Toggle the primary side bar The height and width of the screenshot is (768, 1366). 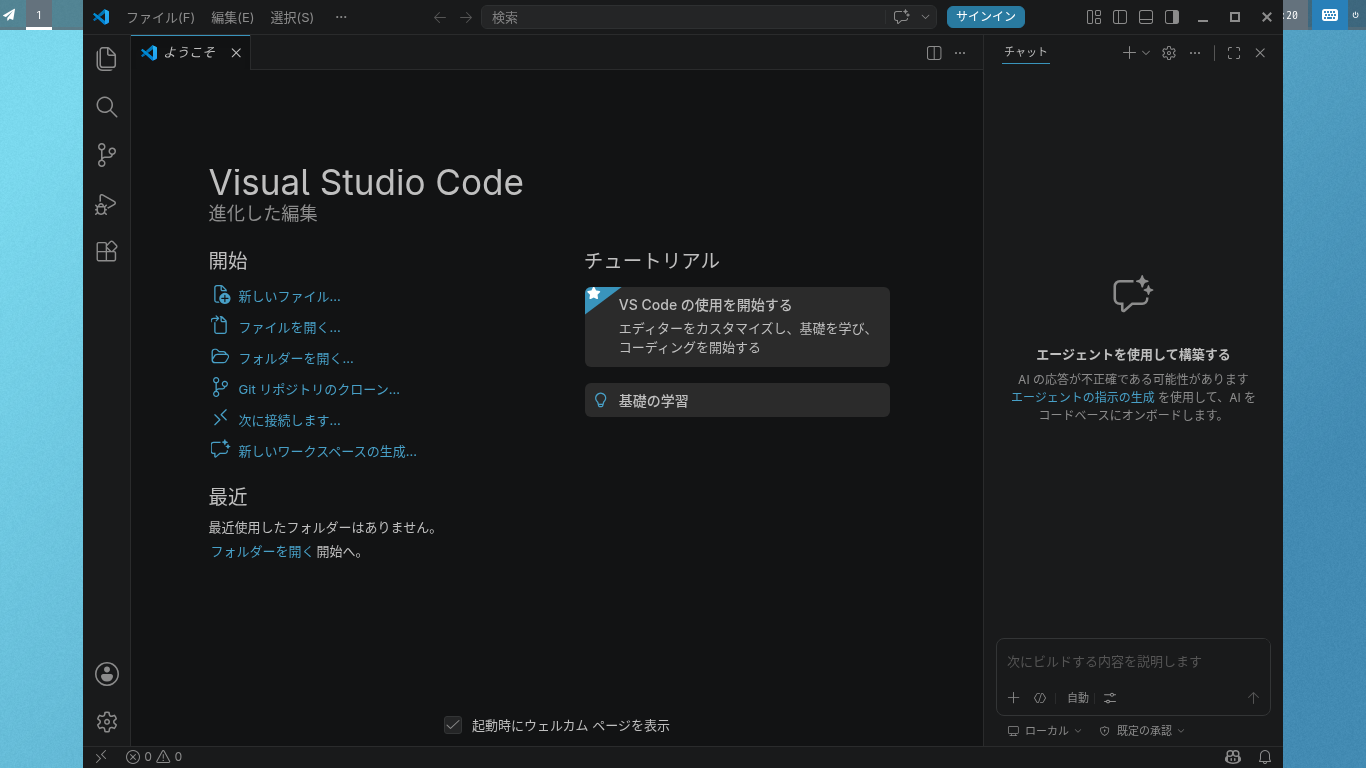(x=1120, y=17)
